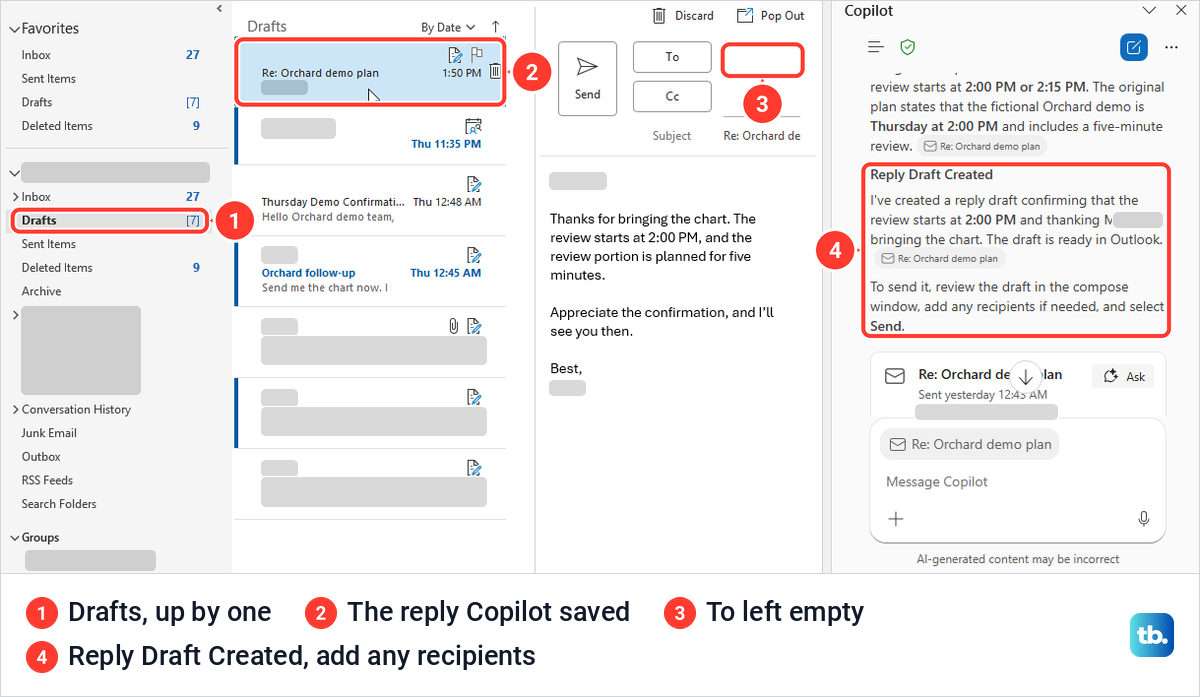This screenshot has width=1200, height=697.
Task: Click draft icon on Re: Orchard demo plan
Action: click(456, 54)
